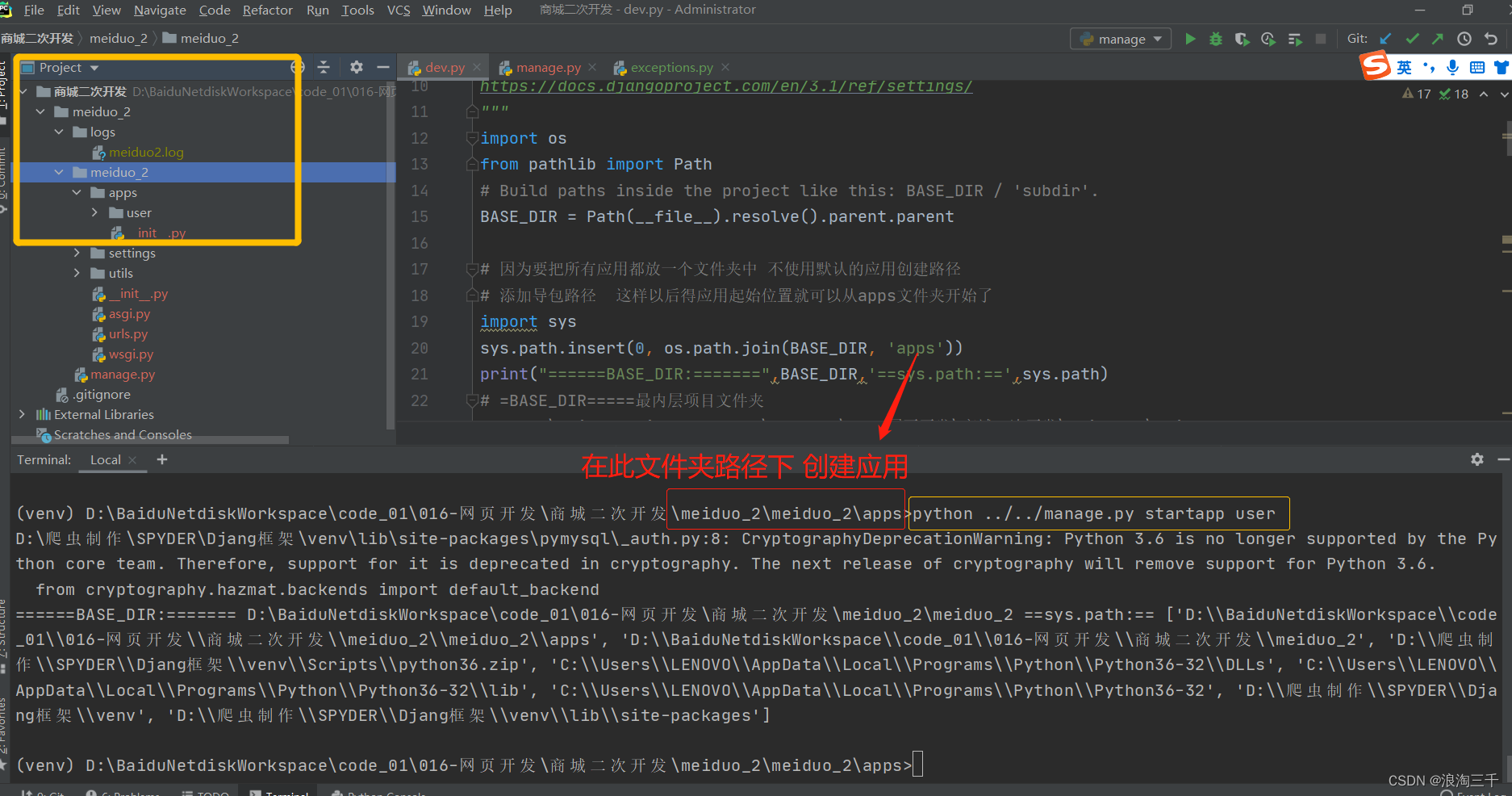The height and width of the screenshot is (796, 1512).
Task: Update project via Git blue arrow
Action: (1385, 39)
